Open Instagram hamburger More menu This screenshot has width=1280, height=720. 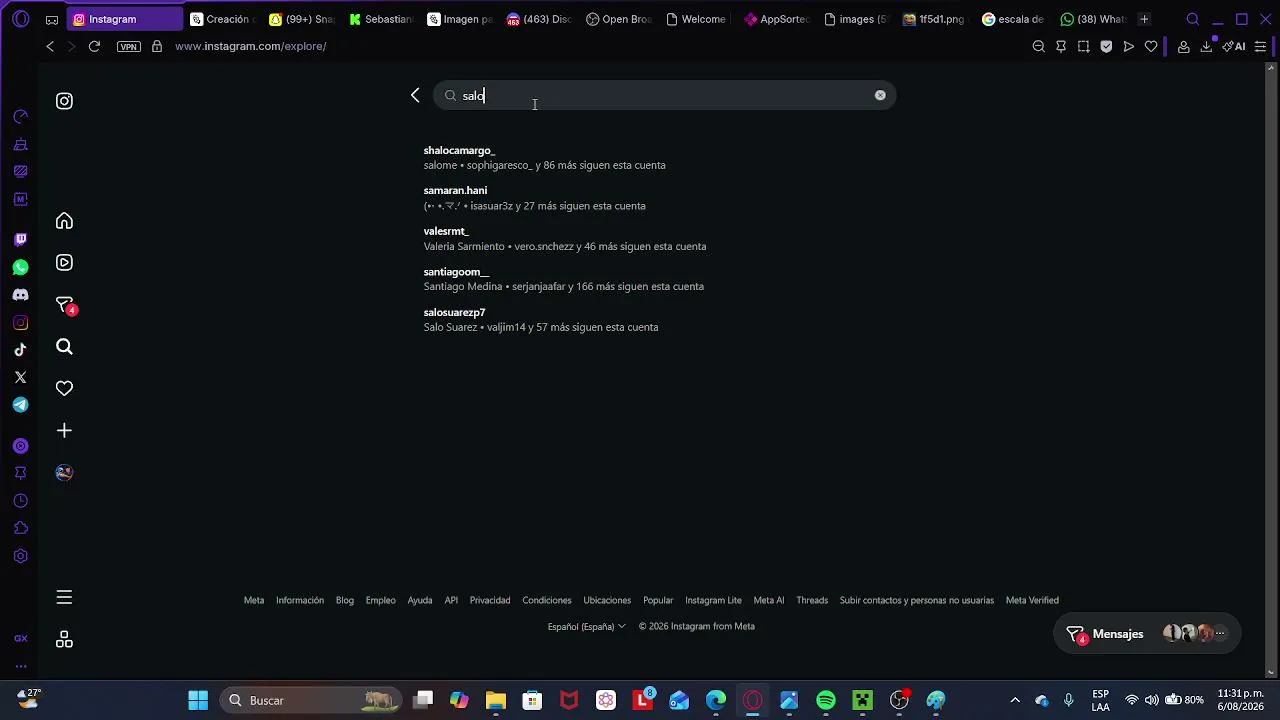(x=64, y=598)
